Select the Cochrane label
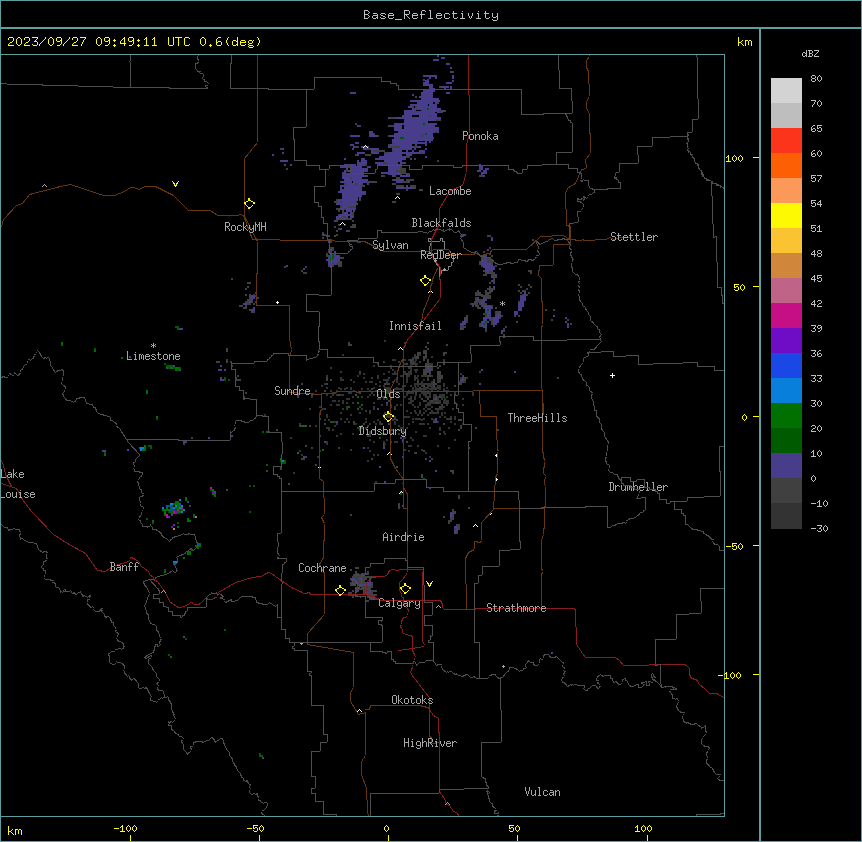The image size is (862, 842). pyautogui.click(x=322, y=568)
